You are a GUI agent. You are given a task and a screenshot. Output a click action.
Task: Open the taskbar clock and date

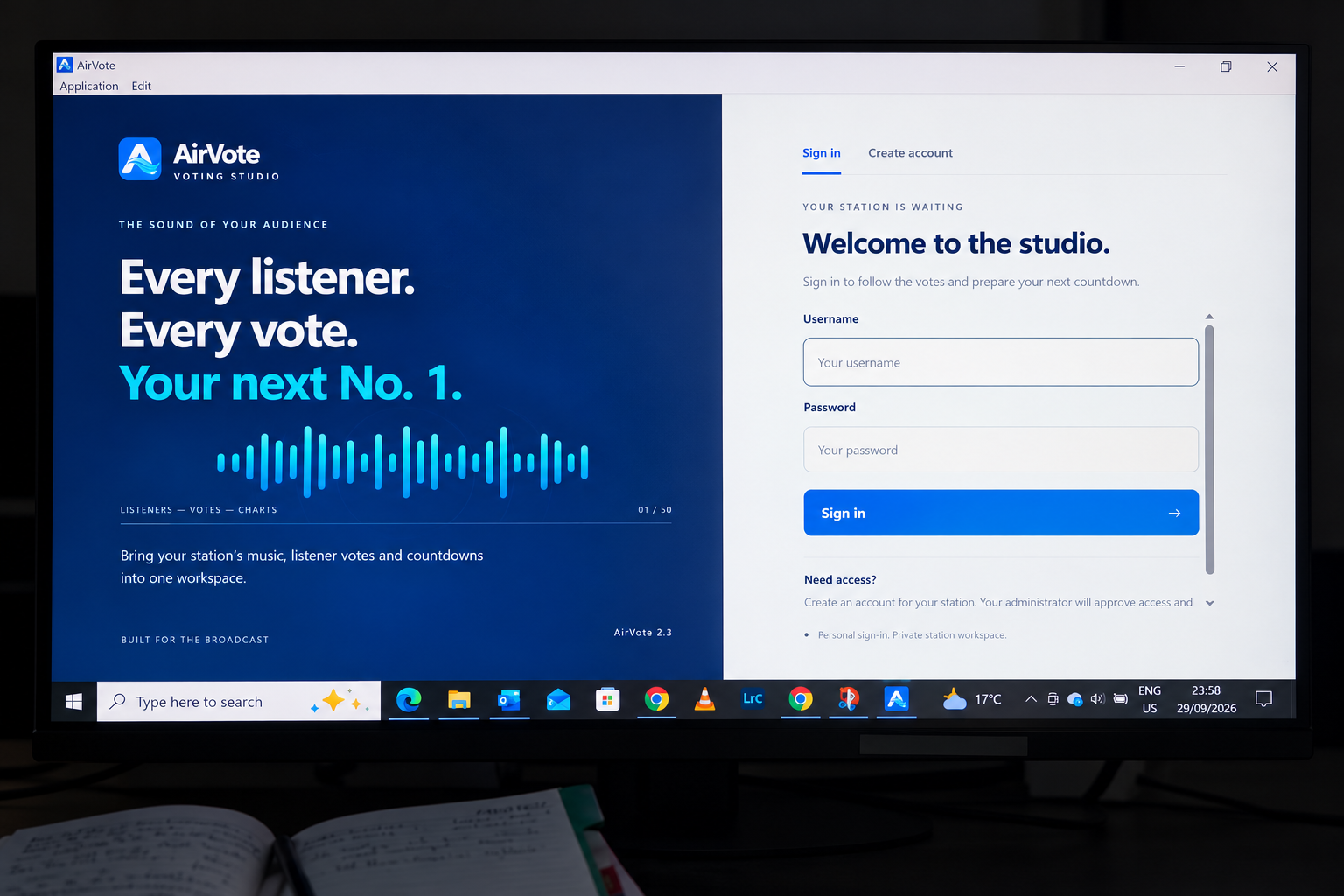[x=1207, y=699]
